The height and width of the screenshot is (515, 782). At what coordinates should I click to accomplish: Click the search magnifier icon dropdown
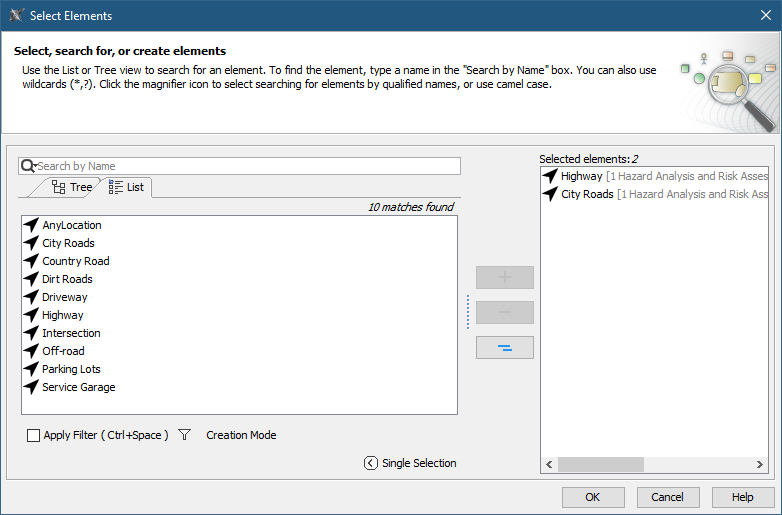click(28, 166)
